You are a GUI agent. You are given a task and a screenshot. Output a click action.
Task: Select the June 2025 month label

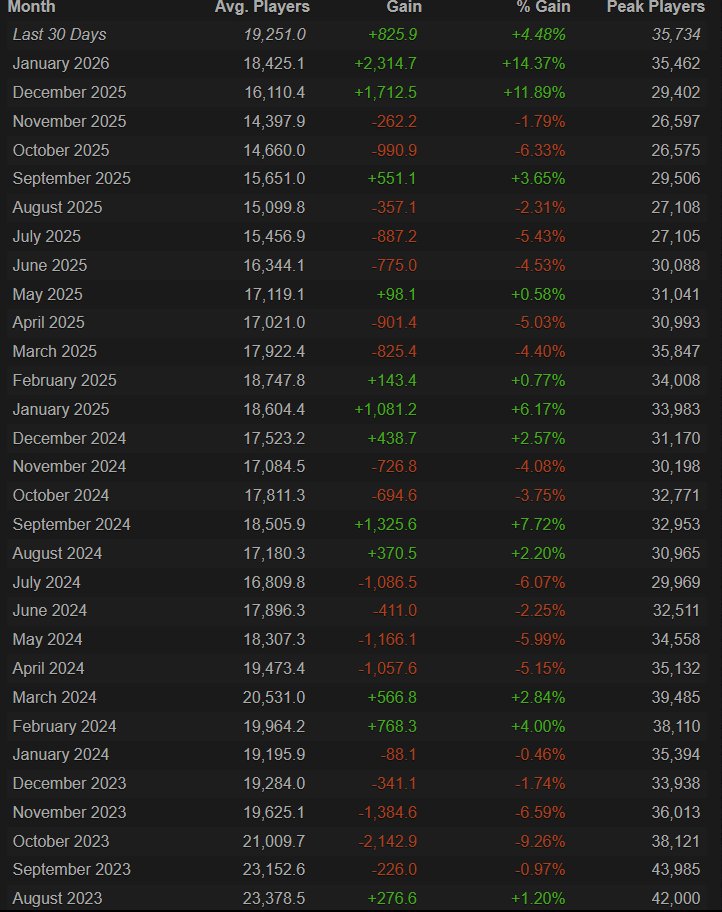click(x=50, y=265)
